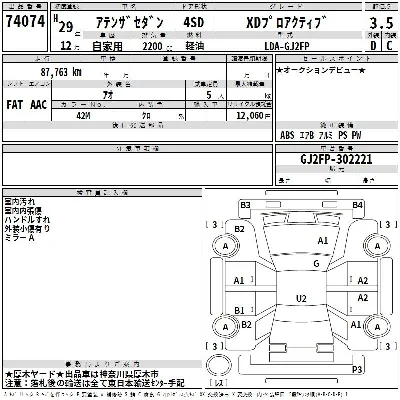Select chassis number GJ2FP-302221

point(336,159)
